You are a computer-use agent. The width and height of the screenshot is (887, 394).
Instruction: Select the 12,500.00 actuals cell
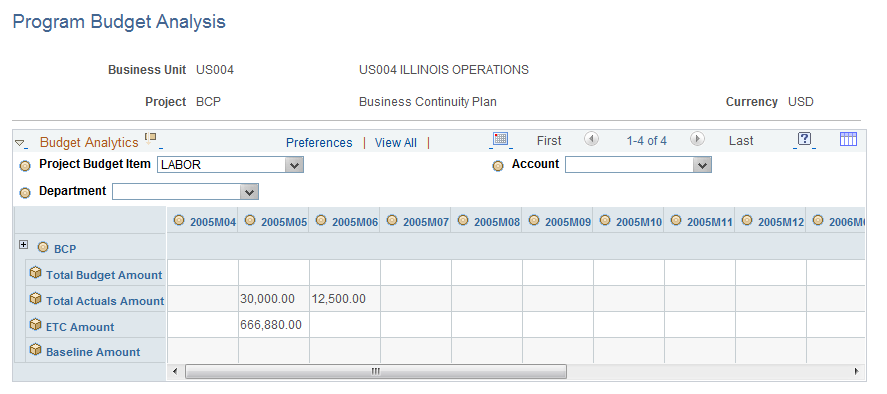[x=345, y=298]
